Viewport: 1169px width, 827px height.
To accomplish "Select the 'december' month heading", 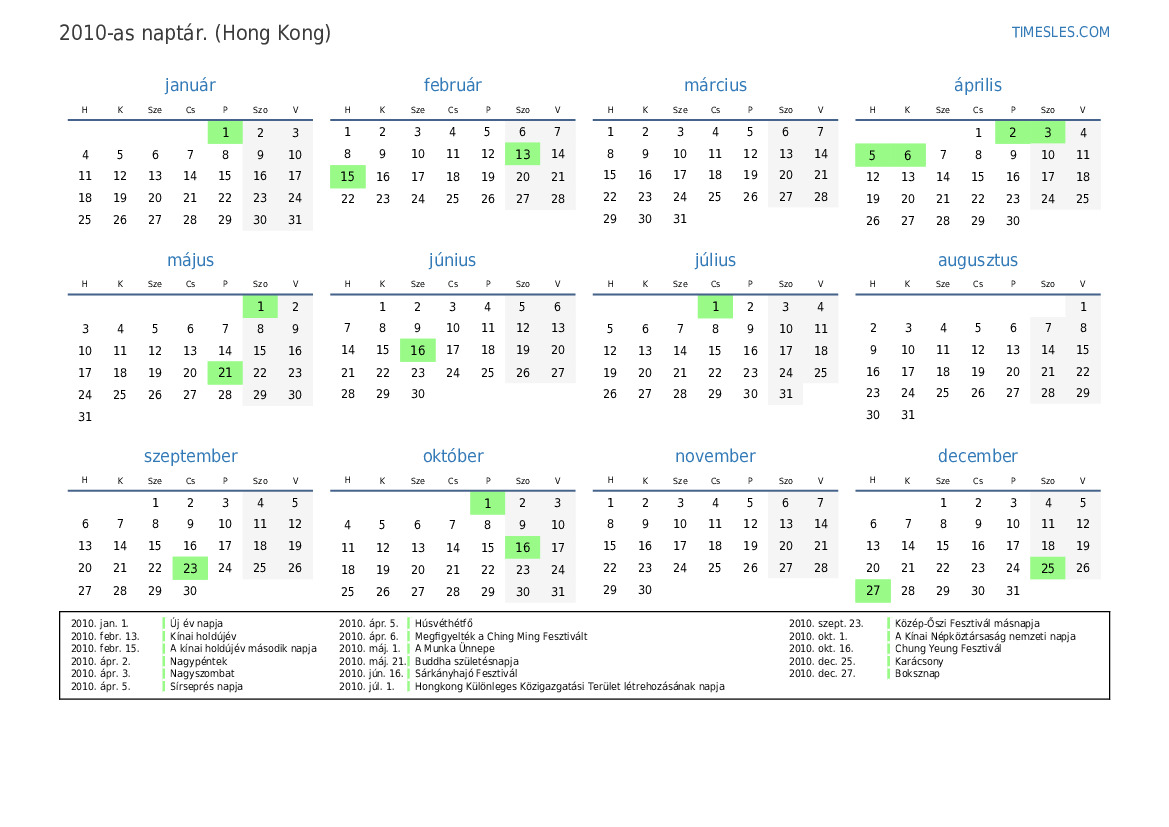I will click(977, 456).
